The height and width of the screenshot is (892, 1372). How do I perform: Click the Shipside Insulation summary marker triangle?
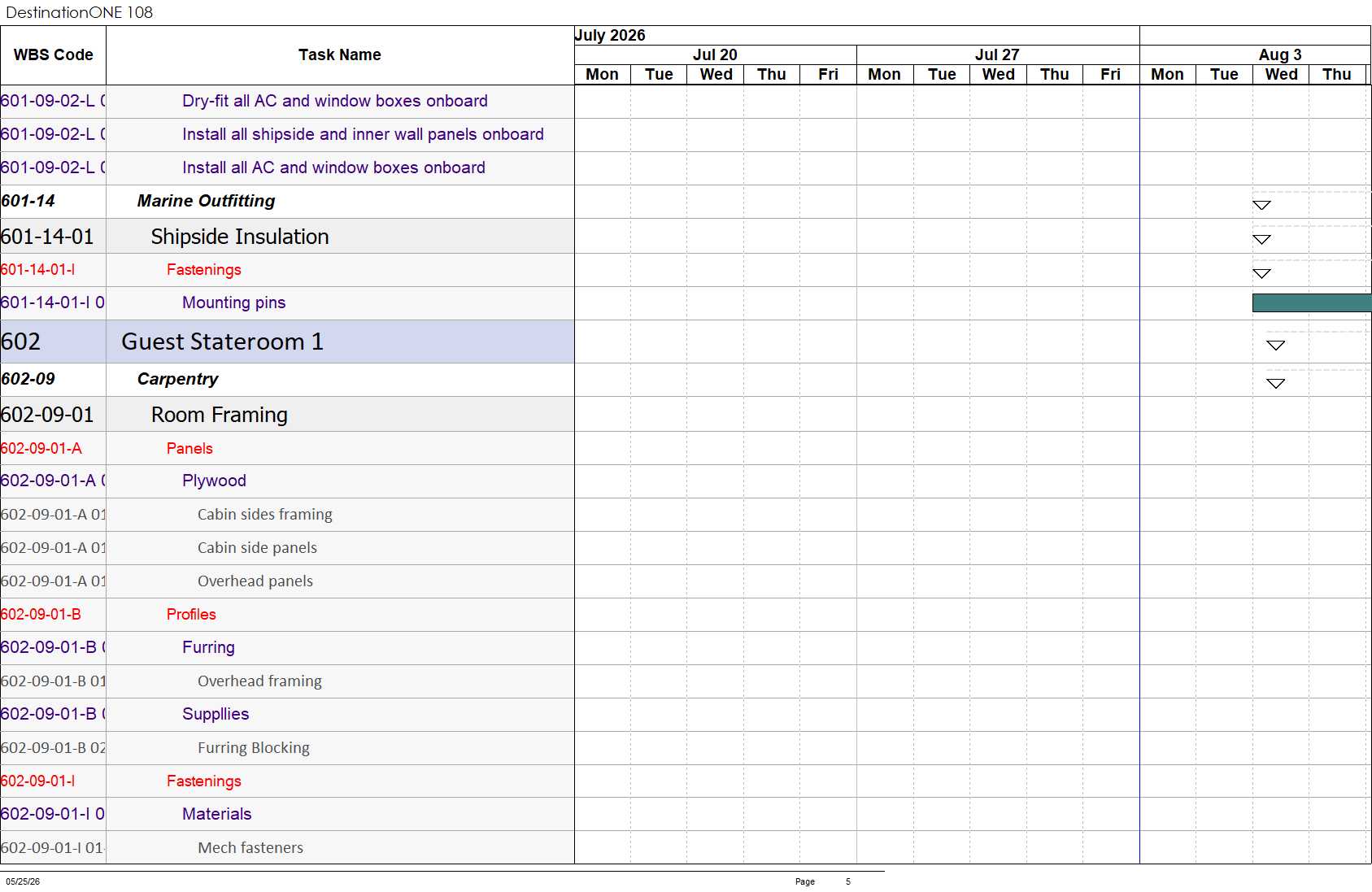tap(1261, 239)
